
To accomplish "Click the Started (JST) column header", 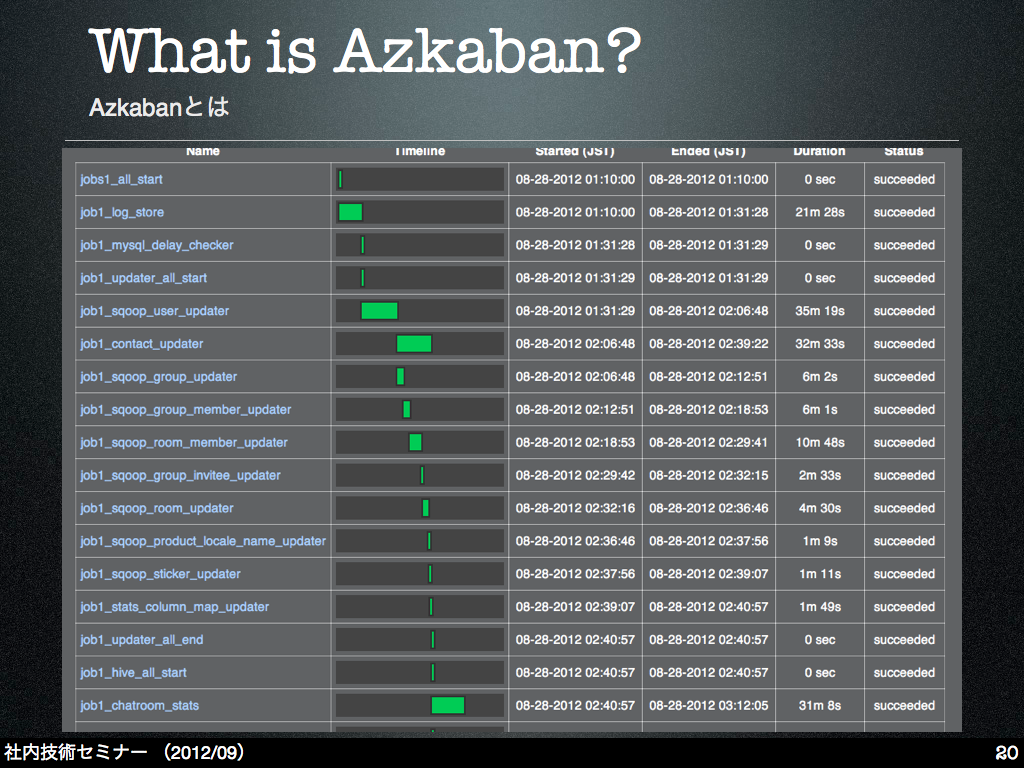I will 575,152.
